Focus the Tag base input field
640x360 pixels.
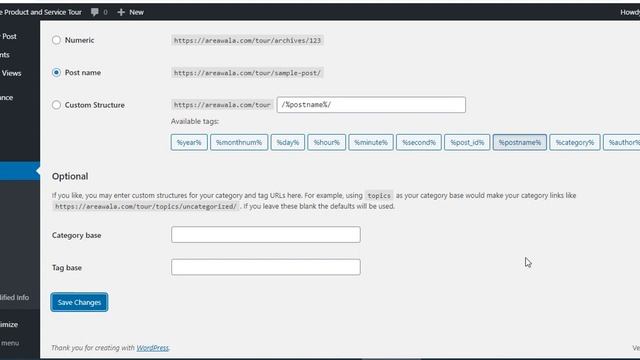click(266, 267)
